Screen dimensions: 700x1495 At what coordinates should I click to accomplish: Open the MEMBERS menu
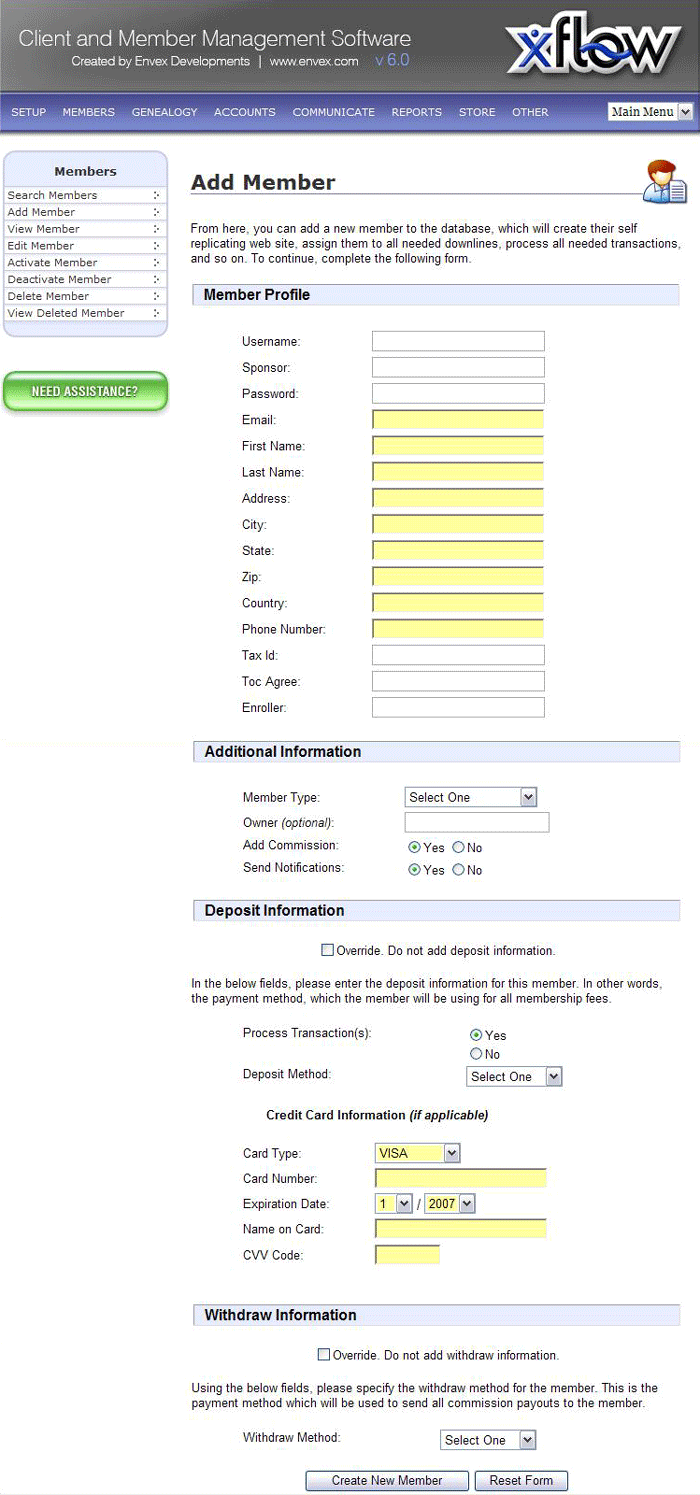(x=89, y=112)
